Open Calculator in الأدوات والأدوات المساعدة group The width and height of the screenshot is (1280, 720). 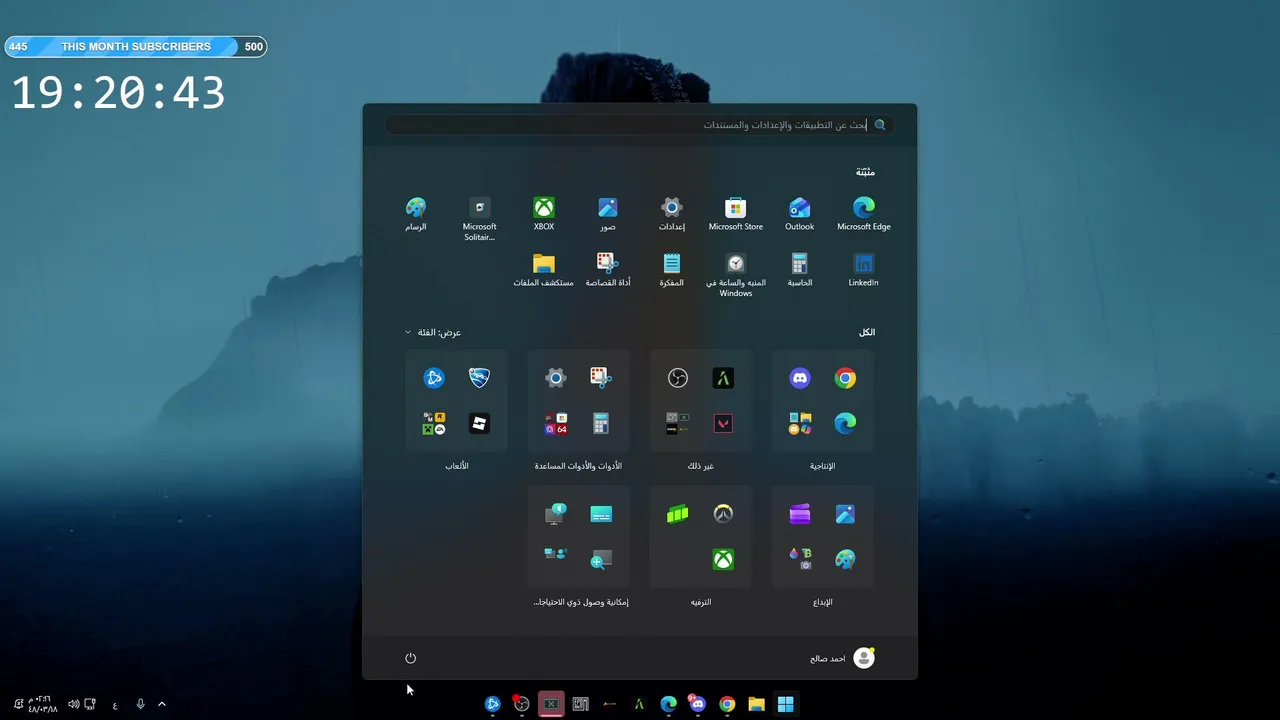601,423
